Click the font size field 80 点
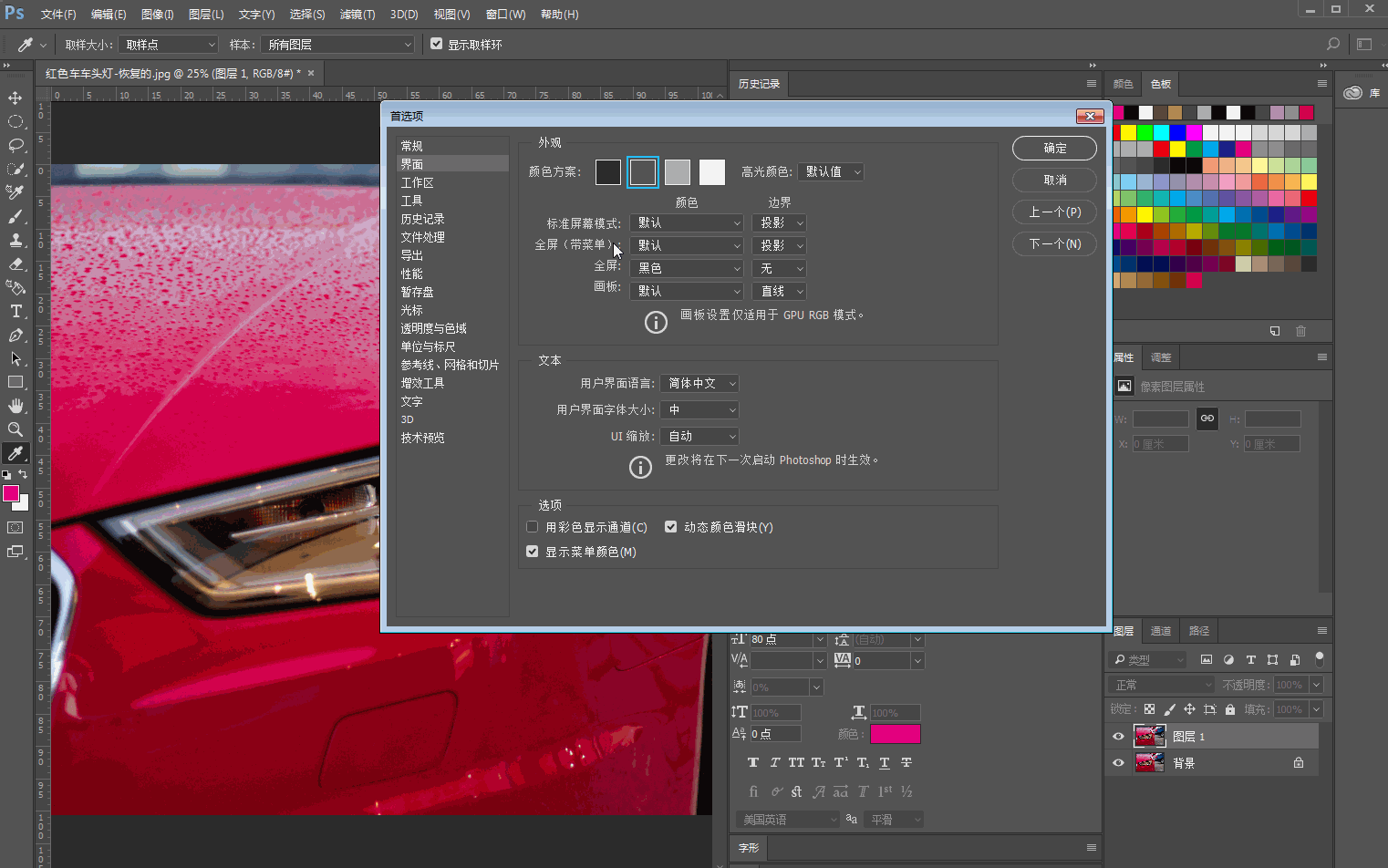The height and width of the screenshot is (868, 1388). click(781, 639)
